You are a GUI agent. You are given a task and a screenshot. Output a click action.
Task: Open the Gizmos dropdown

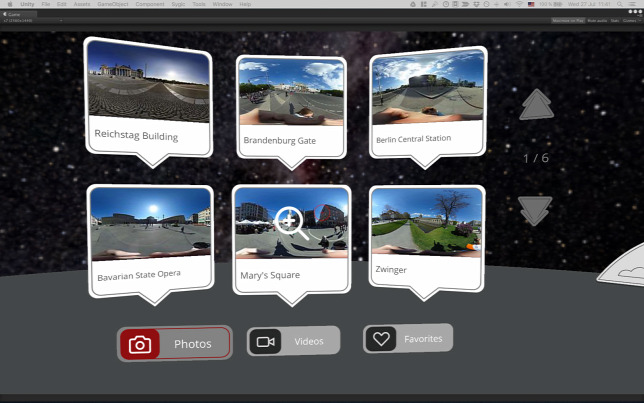pyautogui.click(x=632, y=21)
